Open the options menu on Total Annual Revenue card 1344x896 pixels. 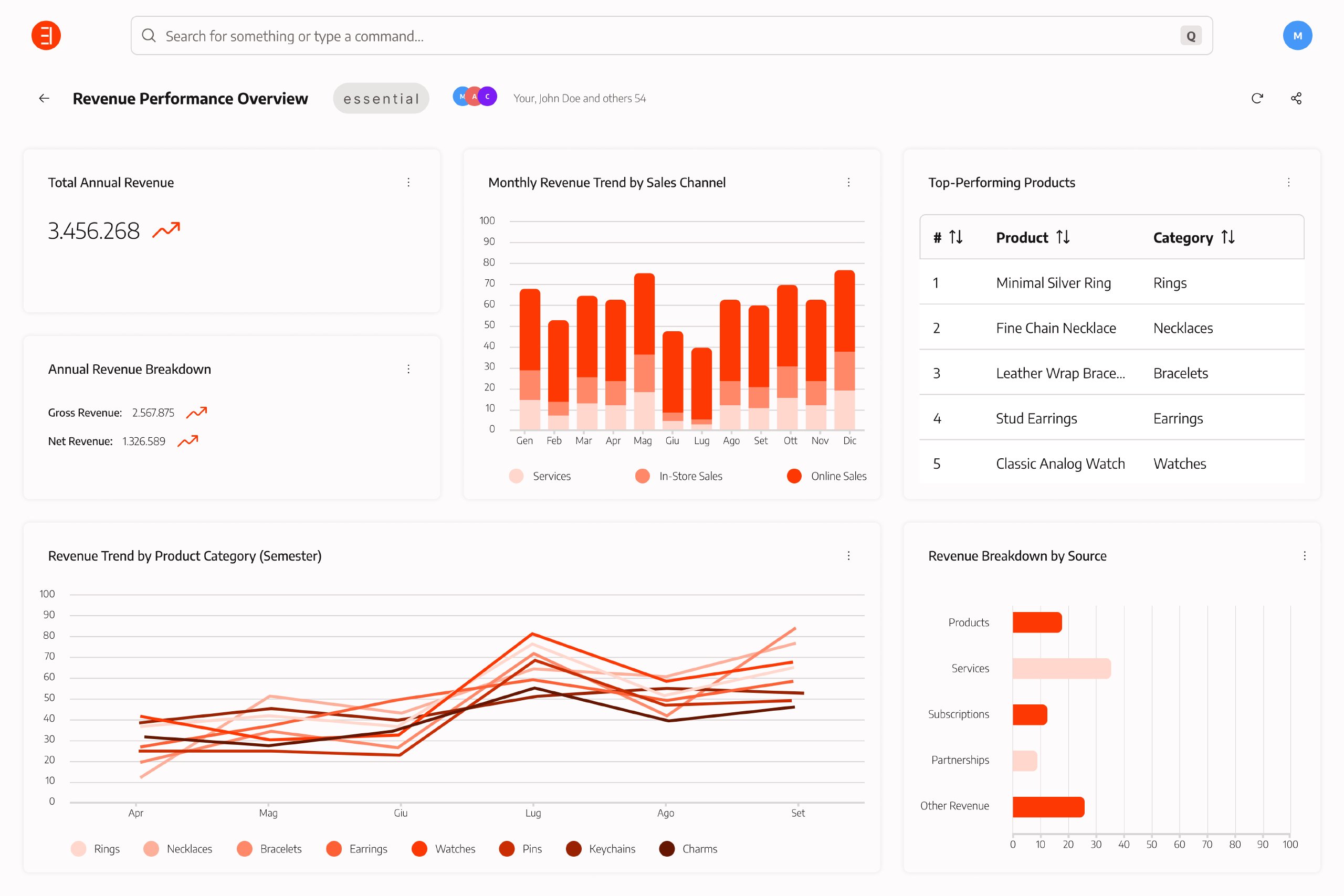408,182
